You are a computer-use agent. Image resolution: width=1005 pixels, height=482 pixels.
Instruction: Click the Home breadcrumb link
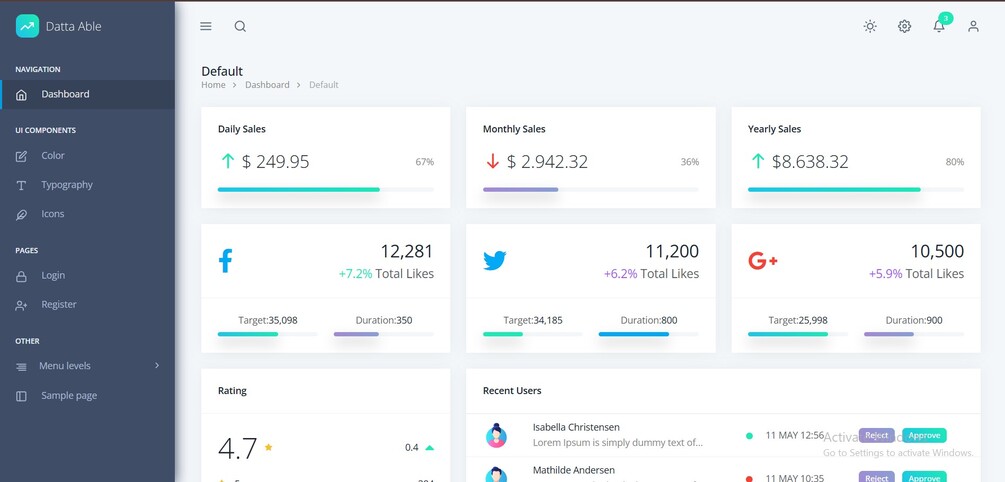pos(213,85)
